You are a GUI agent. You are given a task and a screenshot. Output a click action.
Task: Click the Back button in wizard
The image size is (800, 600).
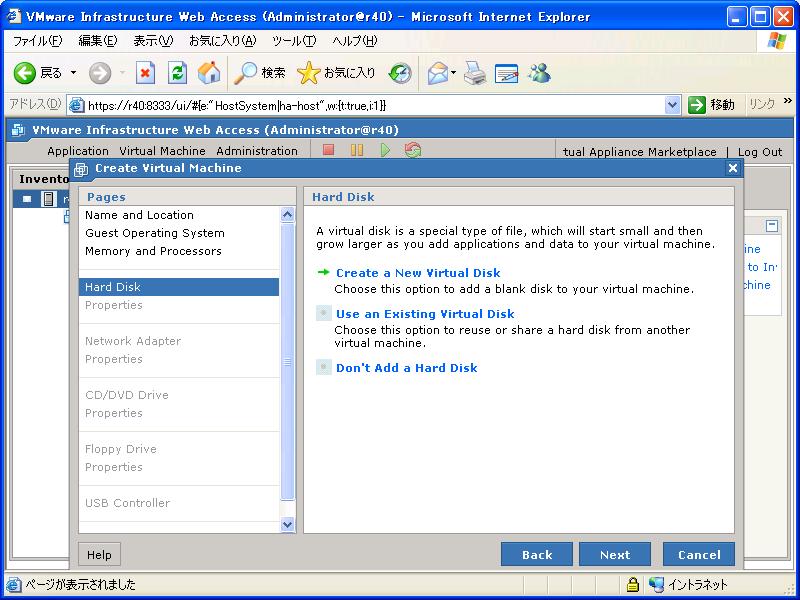tap(537, 555)
